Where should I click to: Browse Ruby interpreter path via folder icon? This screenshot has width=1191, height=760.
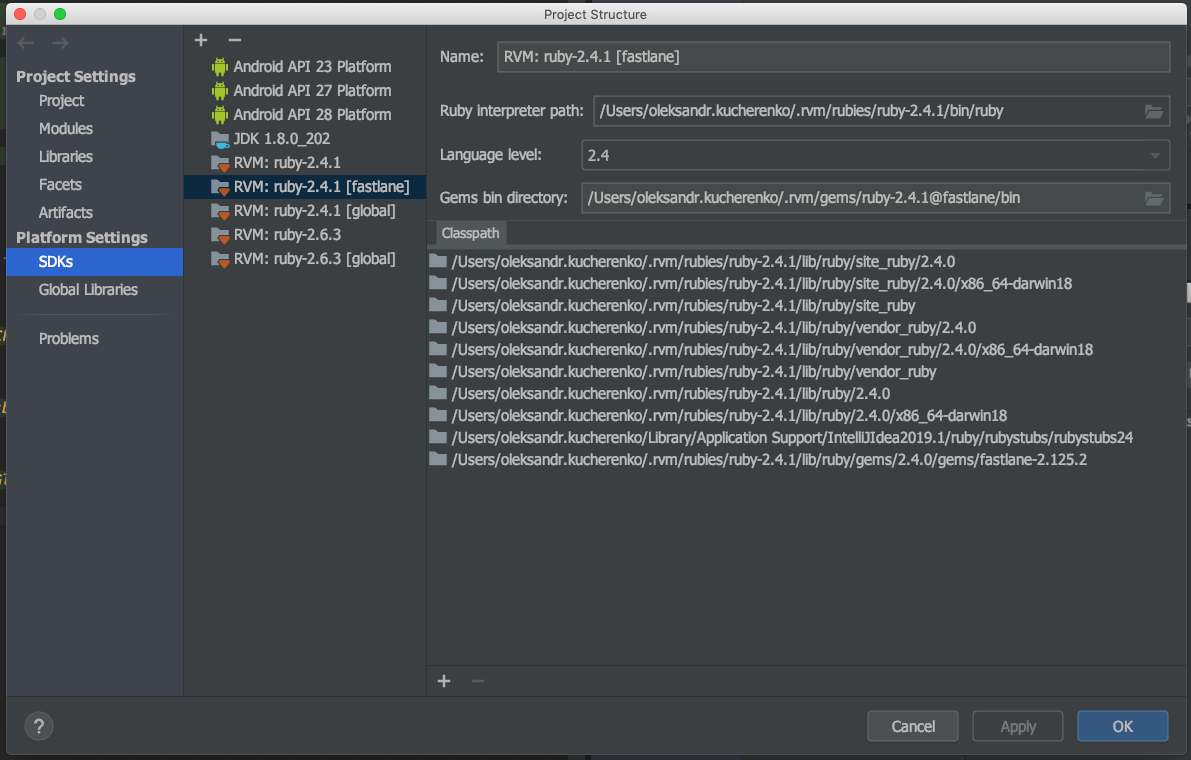[x=1154, y=111]
